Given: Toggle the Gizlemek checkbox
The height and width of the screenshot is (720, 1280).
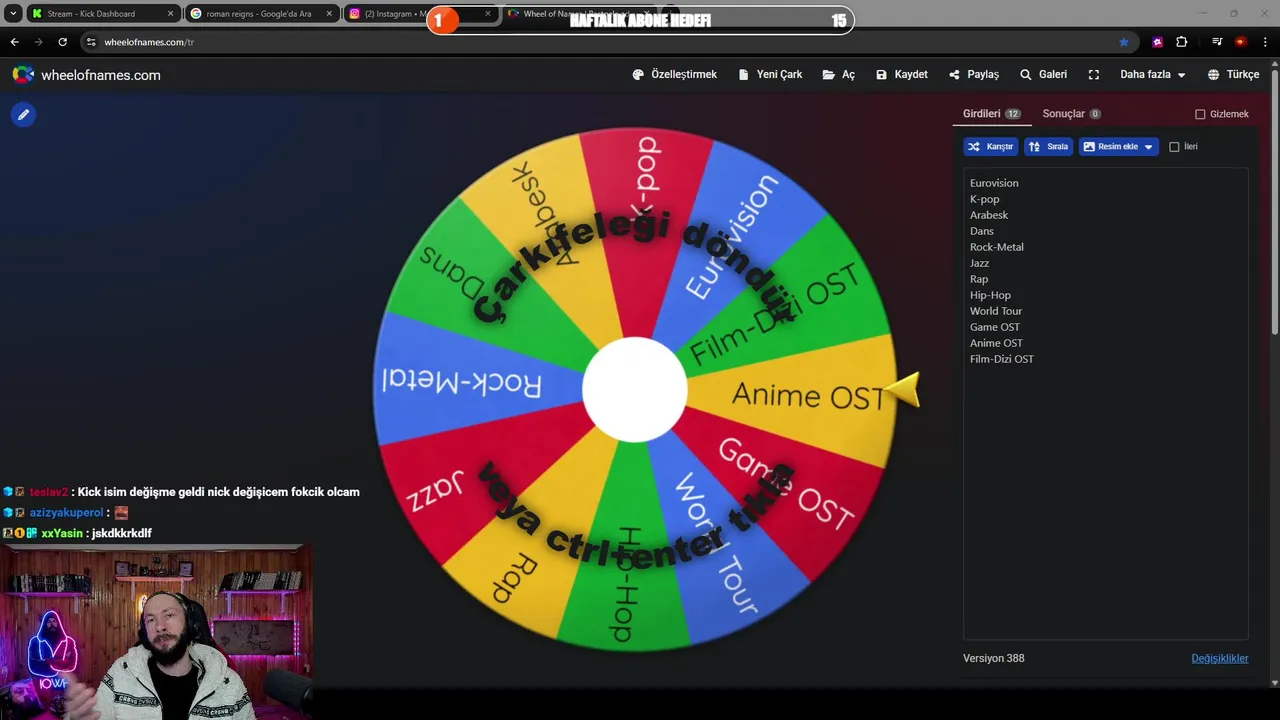Looking at the screenshot, I should point(1200,114).
